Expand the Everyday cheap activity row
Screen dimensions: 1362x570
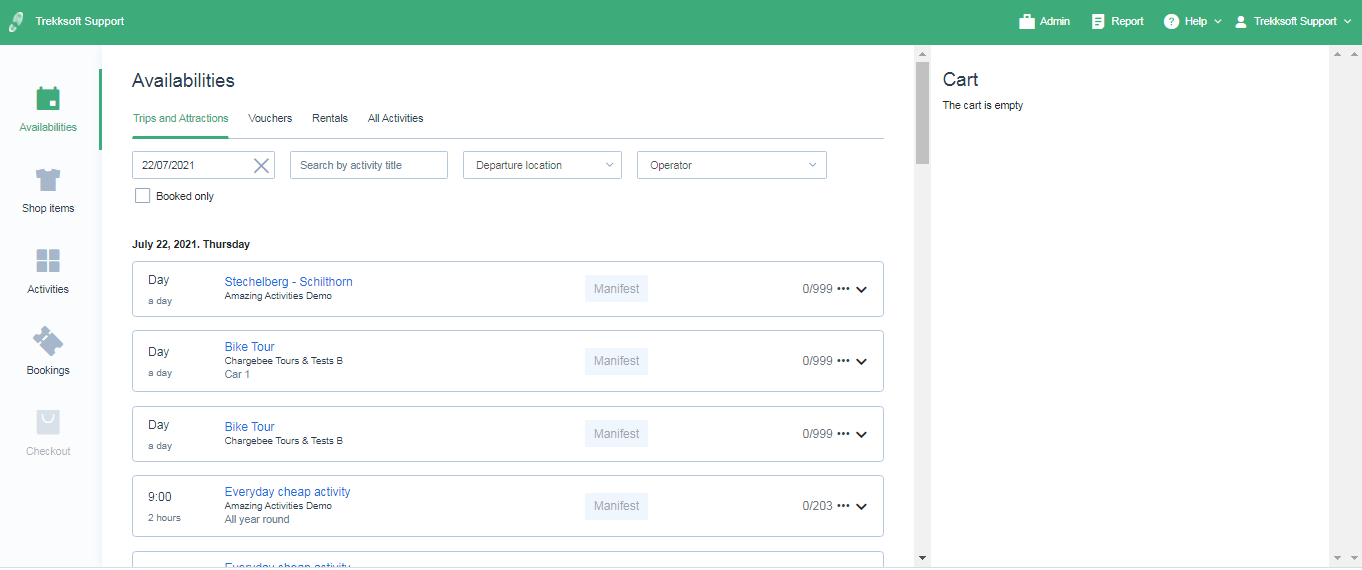click(x=862, y=506)
